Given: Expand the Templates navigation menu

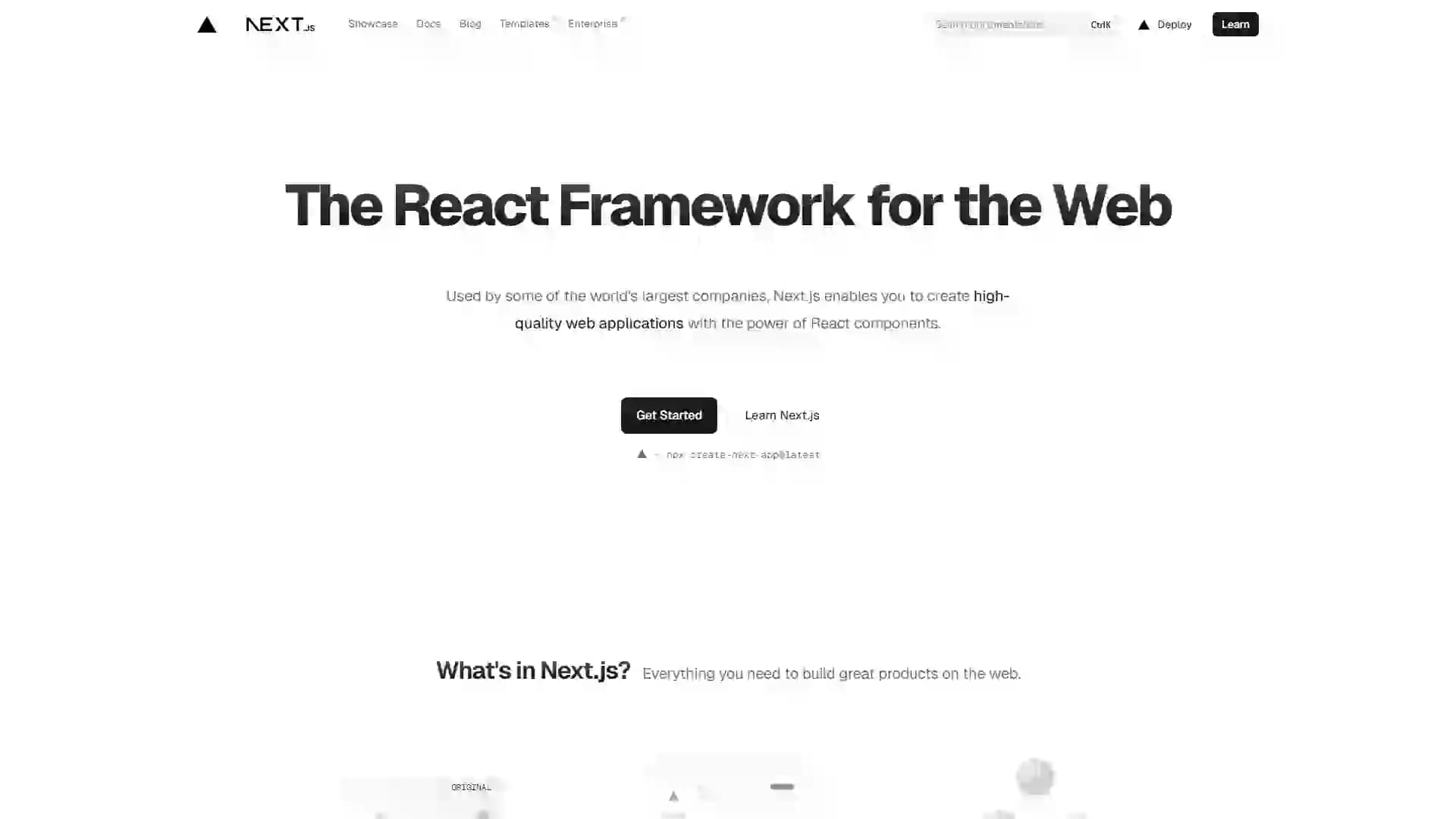Looking at the screenshot, I should pyautogui.click(x=525, y=24).
